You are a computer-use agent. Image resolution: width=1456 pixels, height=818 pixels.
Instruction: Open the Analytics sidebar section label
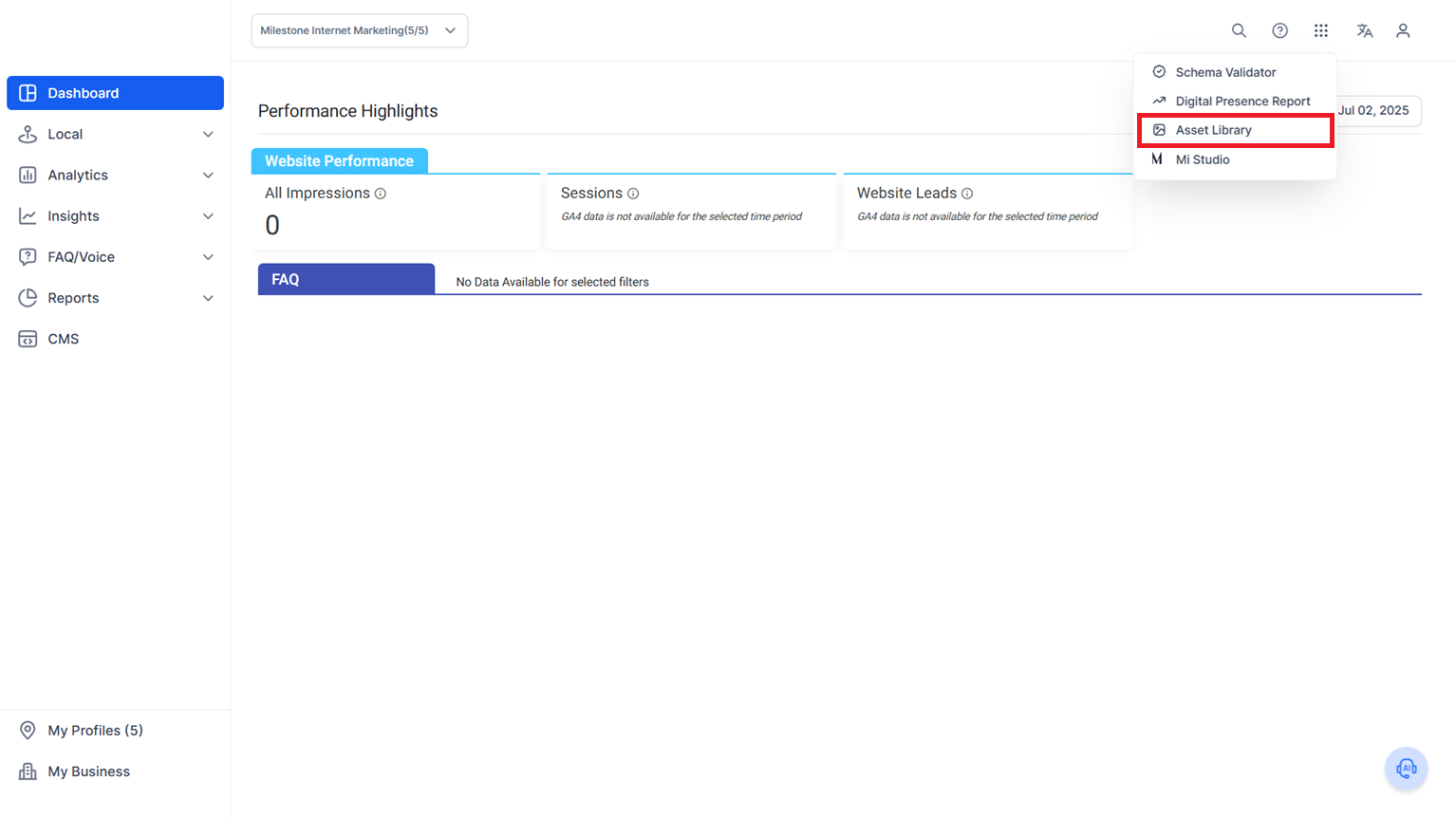pos(78,175)
